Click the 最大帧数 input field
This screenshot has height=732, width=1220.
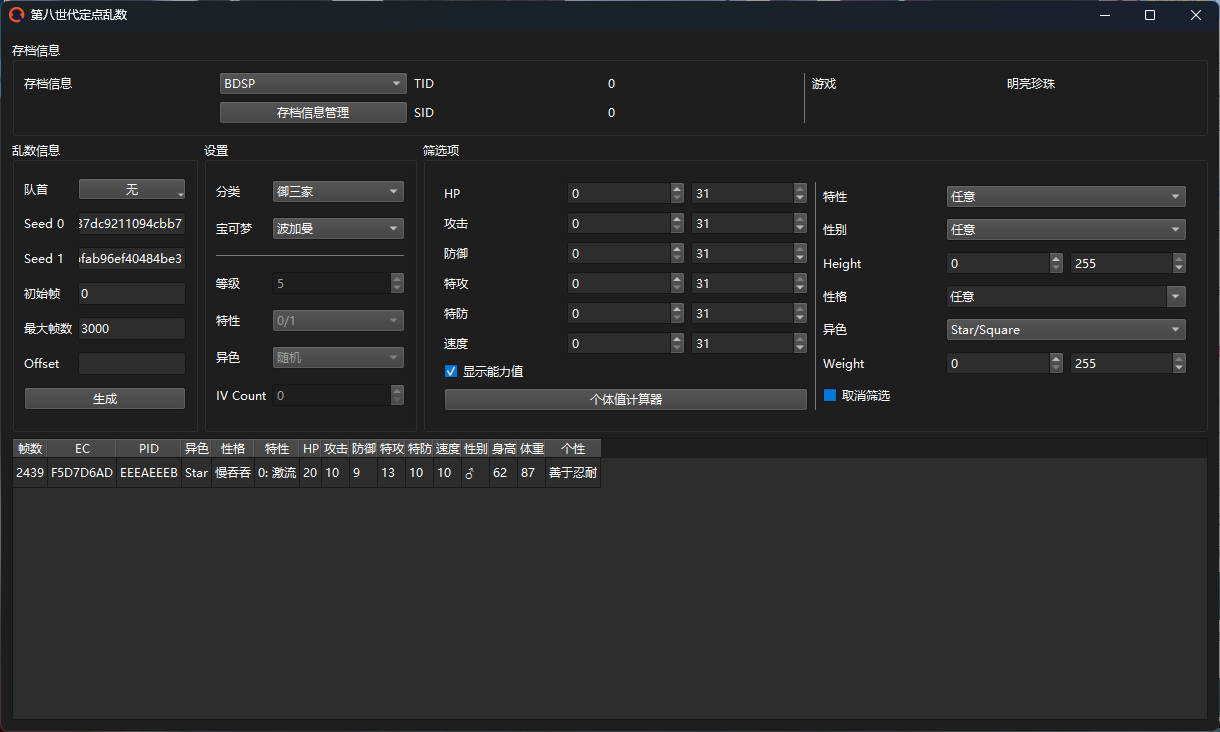click(x=131, y=329)
